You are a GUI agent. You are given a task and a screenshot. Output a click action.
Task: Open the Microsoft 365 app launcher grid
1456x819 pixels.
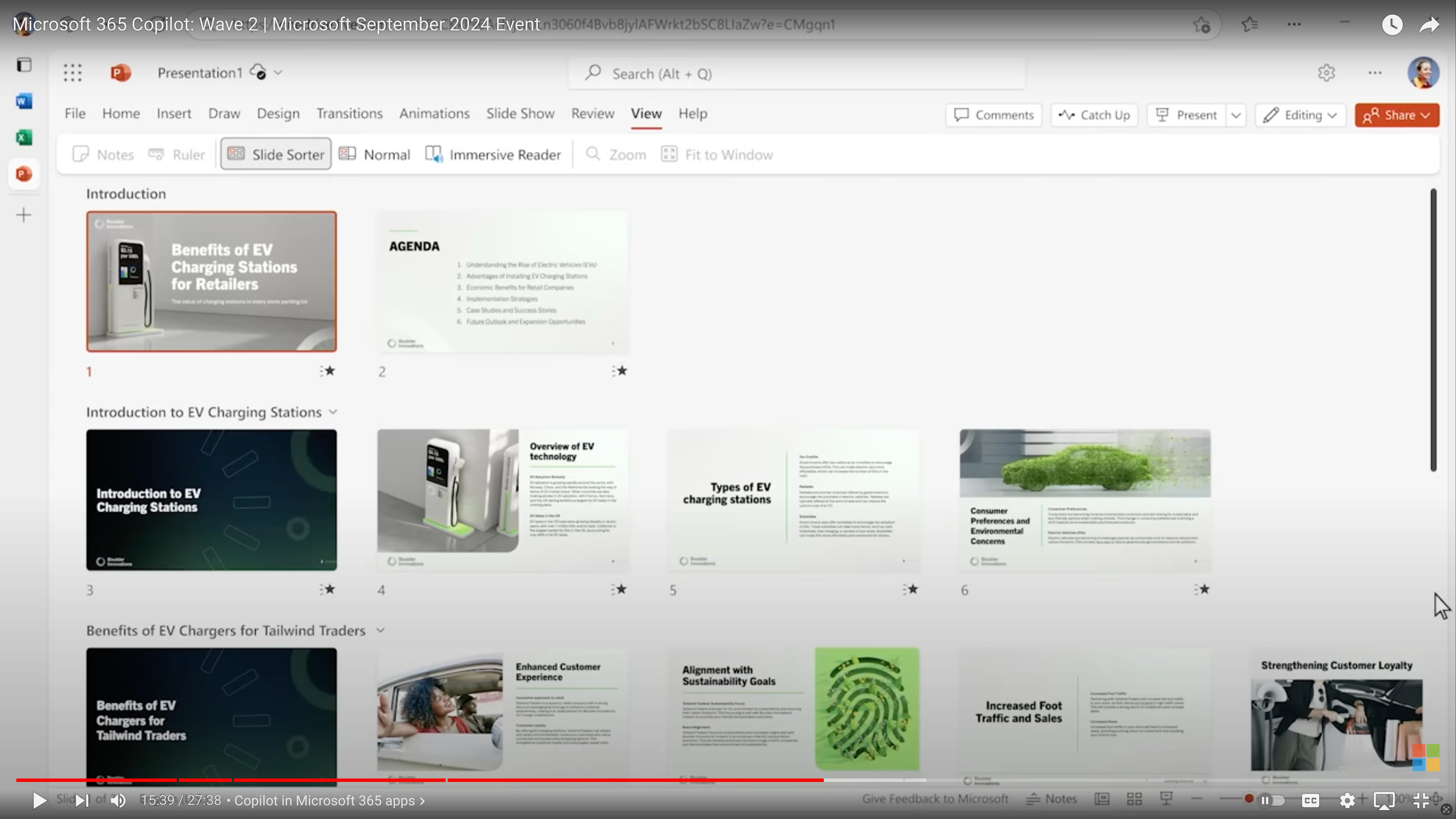[72, 73]
